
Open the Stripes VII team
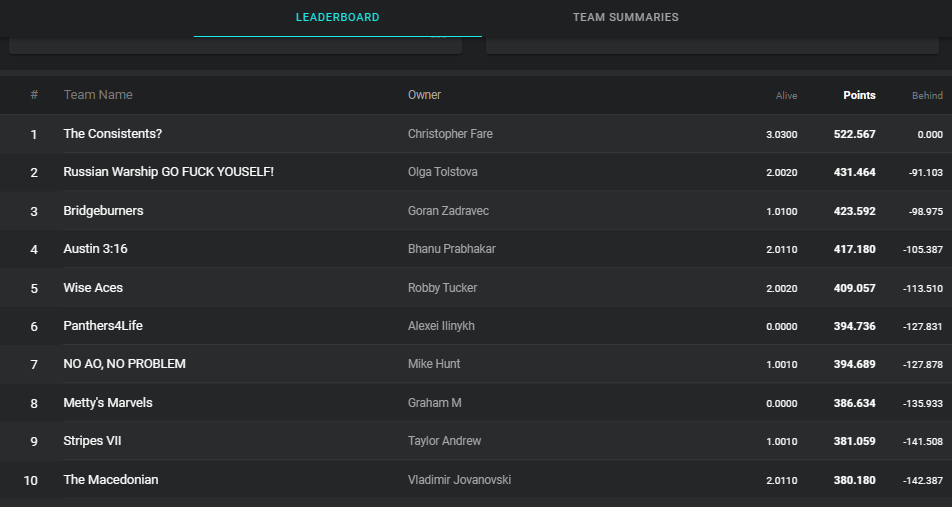click(x=92, y=441)
